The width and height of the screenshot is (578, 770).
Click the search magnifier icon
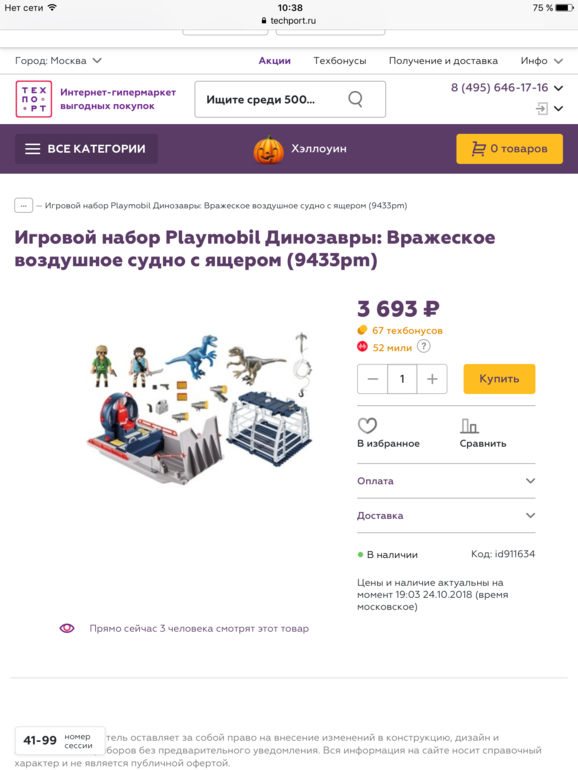point(355,99)
